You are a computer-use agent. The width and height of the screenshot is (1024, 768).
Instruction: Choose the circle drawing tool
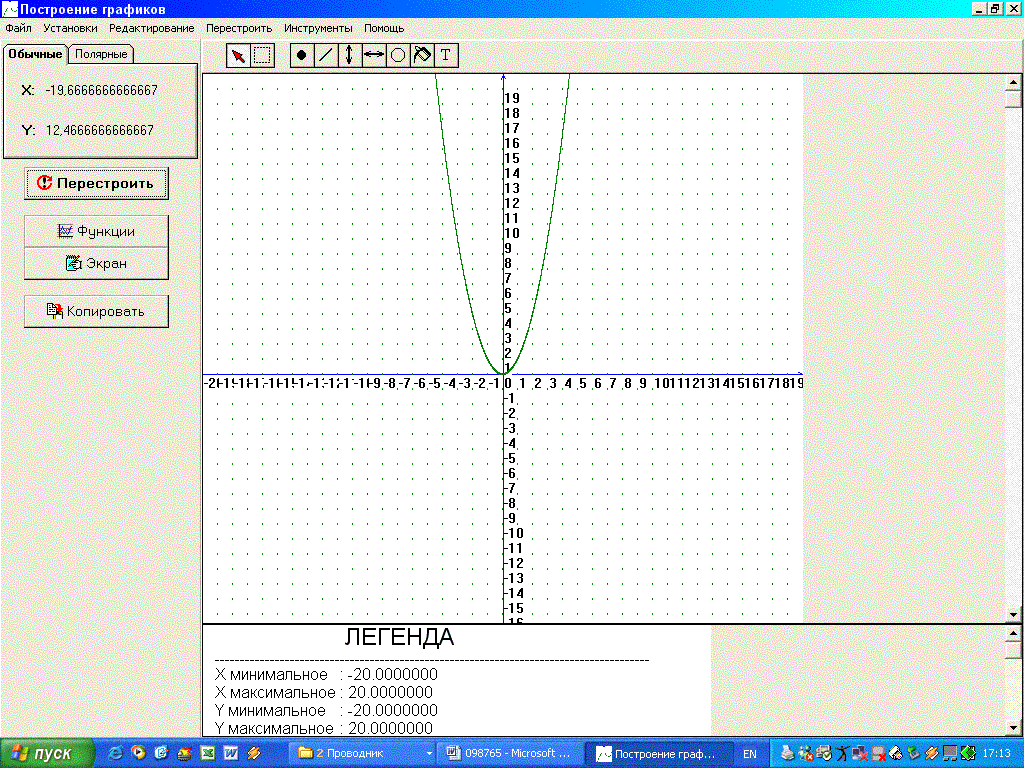pos(397,56)
